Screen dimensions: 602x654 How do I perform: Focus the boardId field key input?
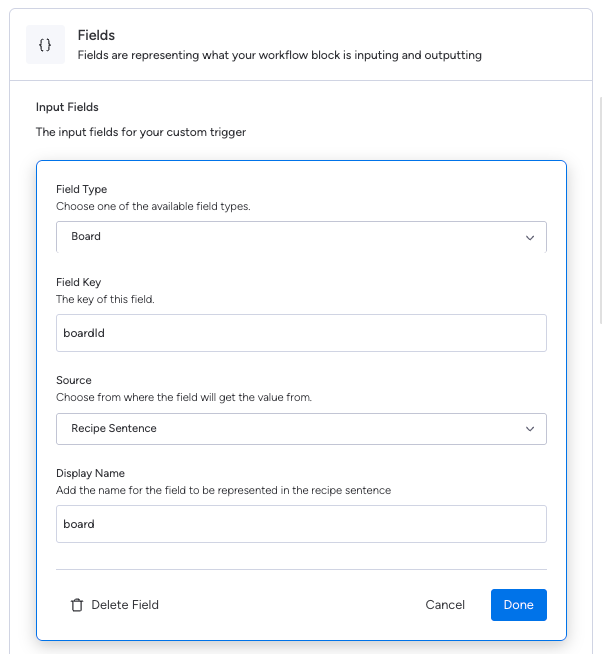[x=301, y=333]
